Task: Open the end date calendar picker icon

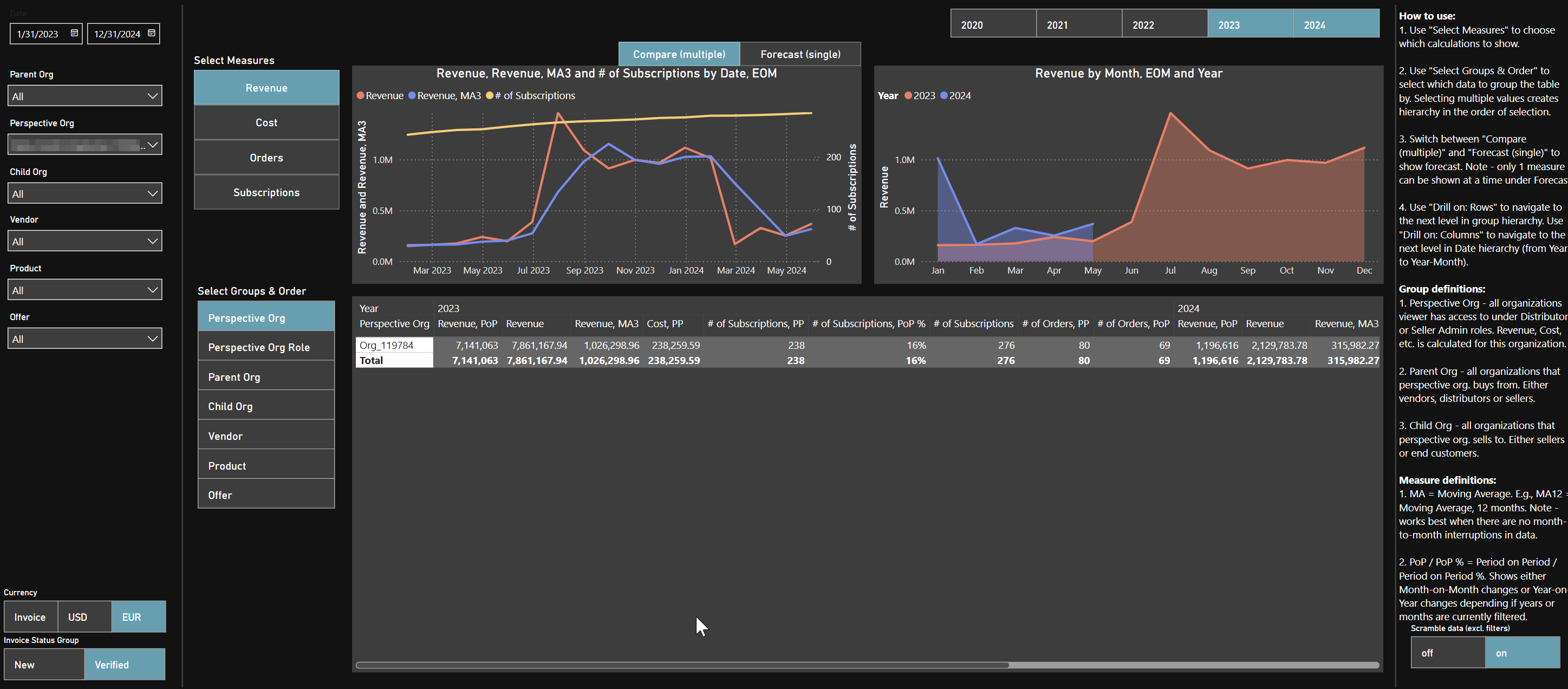Action: [152, 34]
